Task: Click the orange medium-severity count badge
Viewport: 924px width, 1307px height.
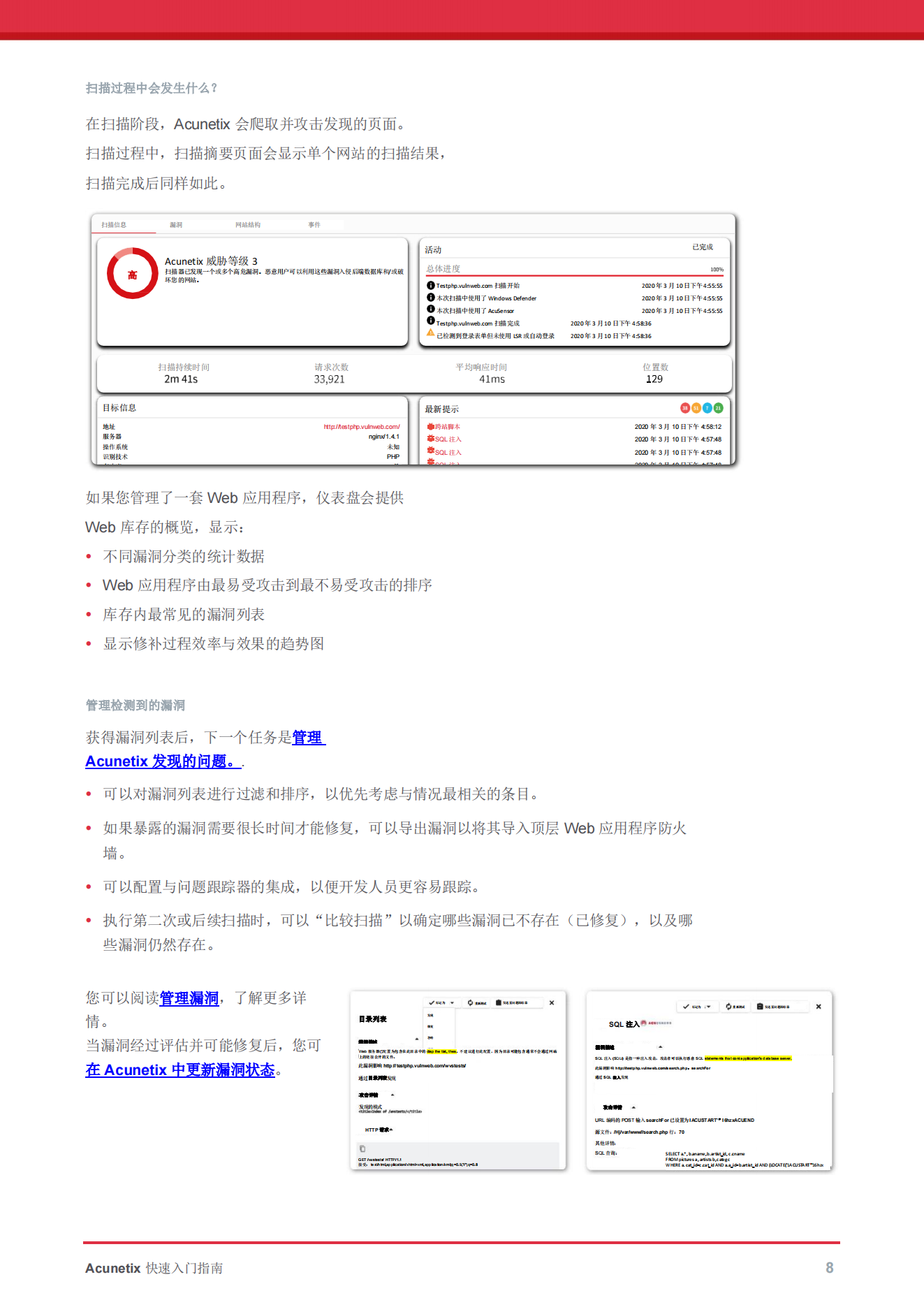Action: point(696,408)
